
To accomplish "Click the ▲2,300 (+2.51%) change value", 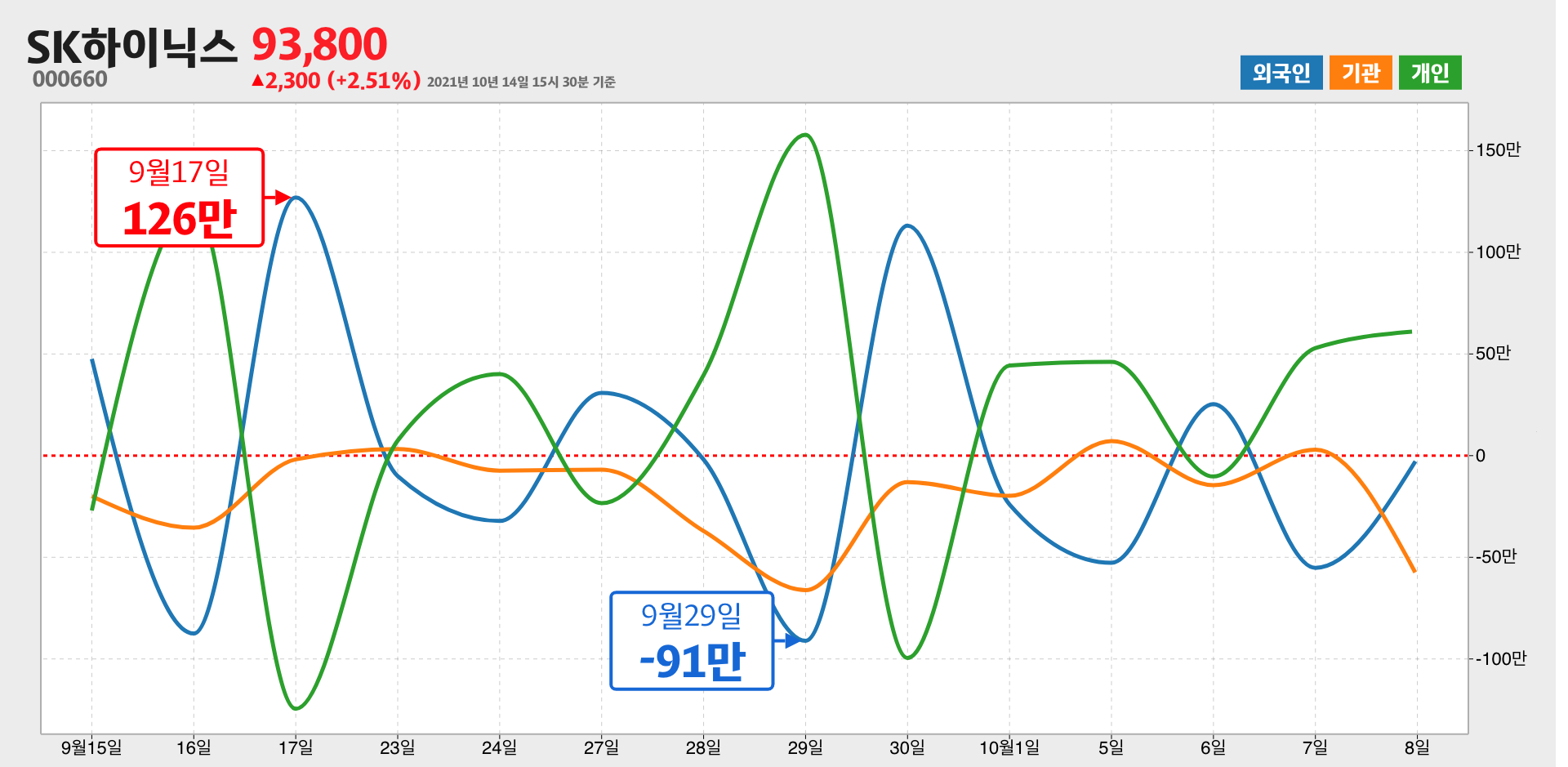I will (336, 80).
